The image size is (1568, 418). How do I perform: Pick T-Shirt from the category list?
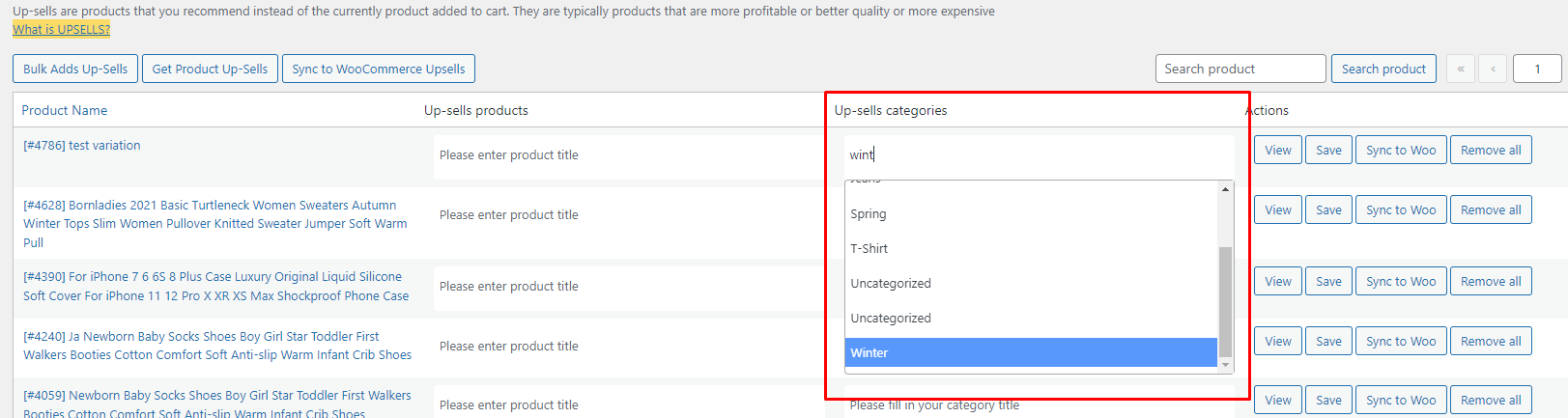pyautogui.click(x=1031, y=248)
